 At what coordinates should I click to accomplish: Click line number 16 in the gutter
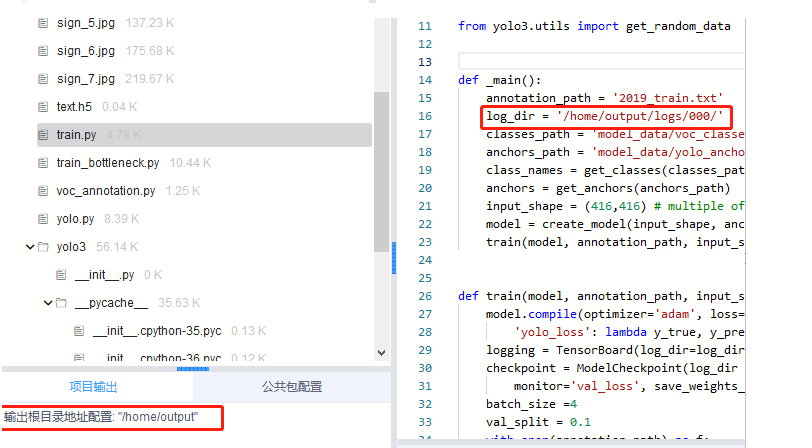[x=425, y=116]
